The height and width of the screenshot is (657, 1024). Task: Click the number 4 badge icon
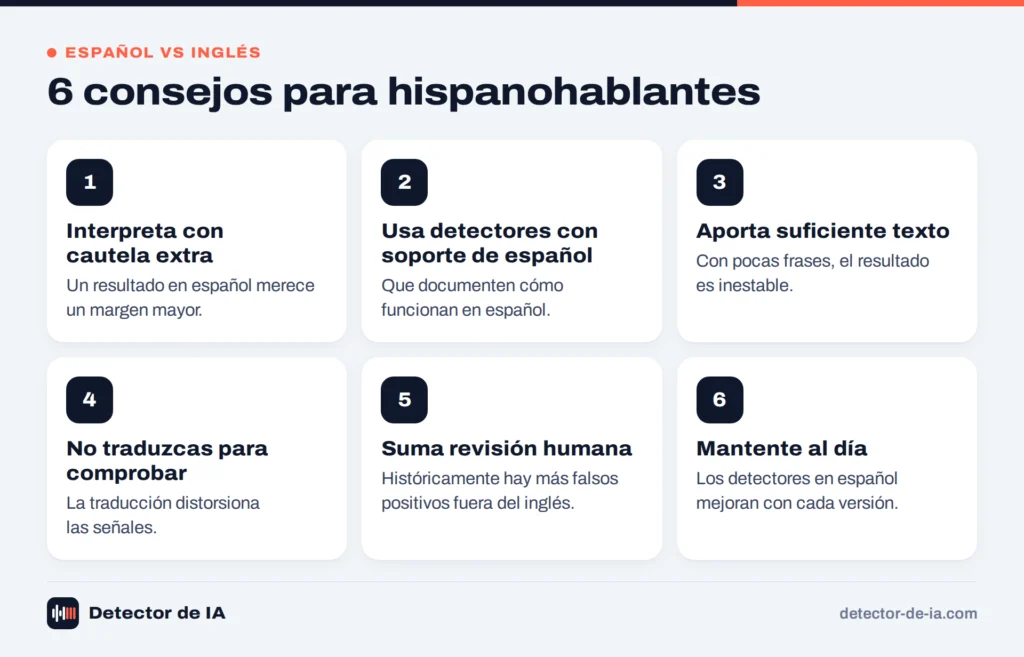[89, 400]
